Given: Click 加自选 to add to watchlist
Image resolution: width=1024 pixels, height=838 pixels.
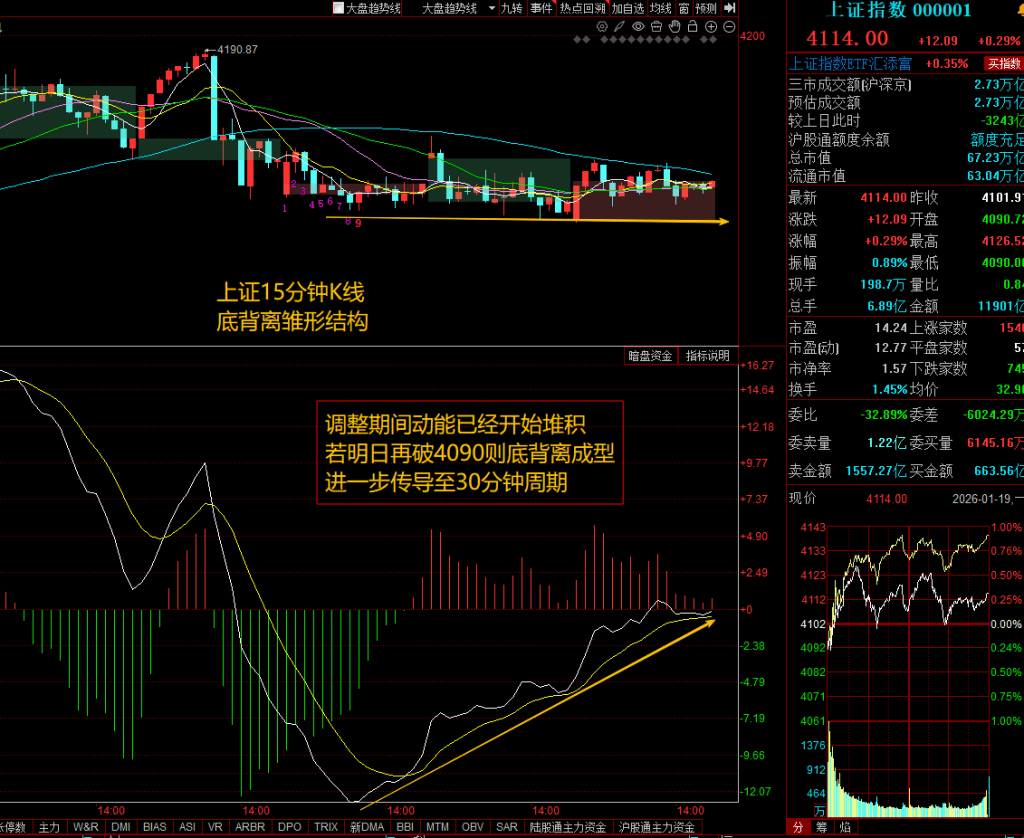Looking at the screenshot, I should point(628,8).
